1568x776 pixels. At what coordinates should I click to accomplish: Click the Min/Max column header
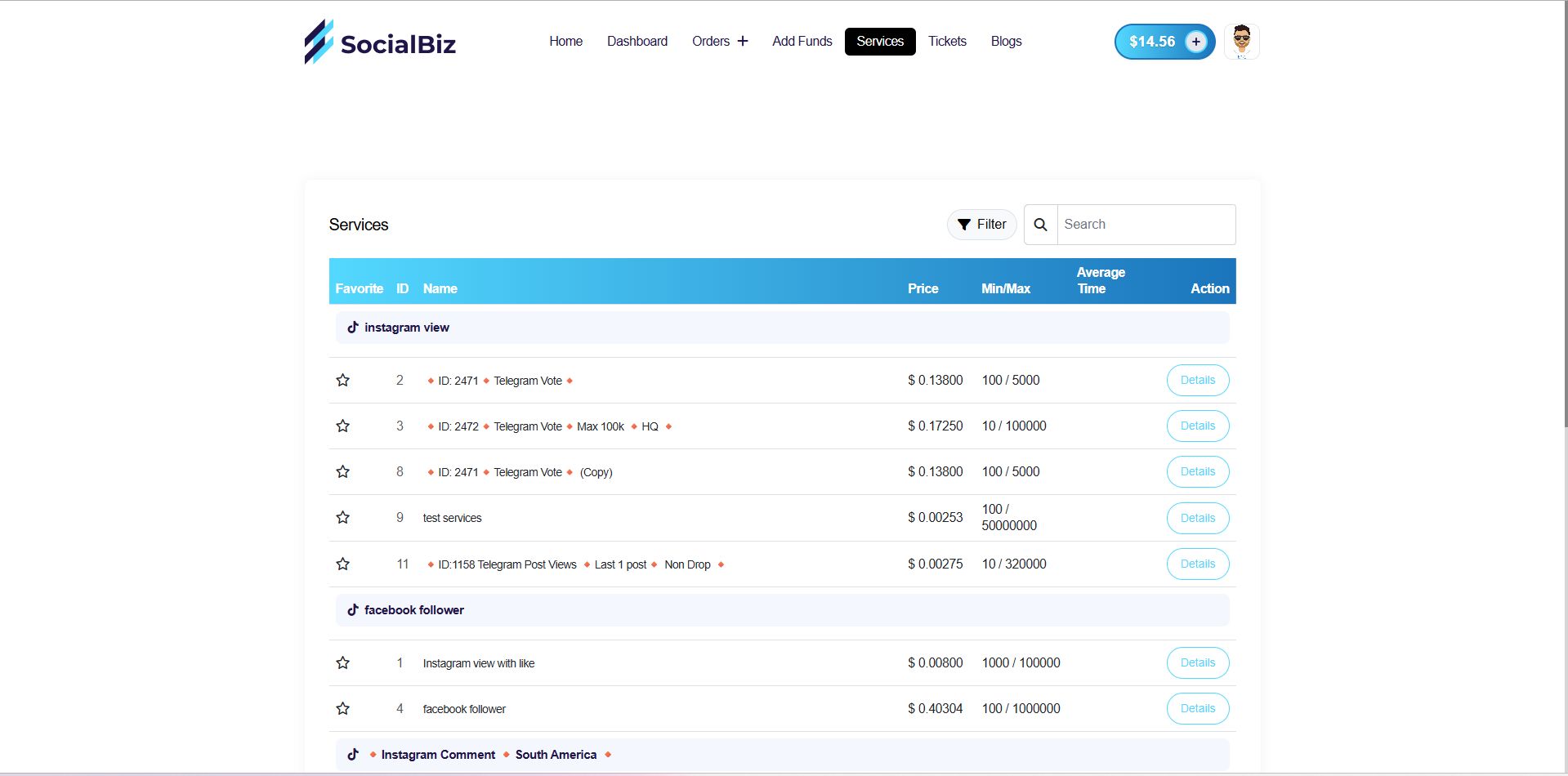tap(1006, 288)
